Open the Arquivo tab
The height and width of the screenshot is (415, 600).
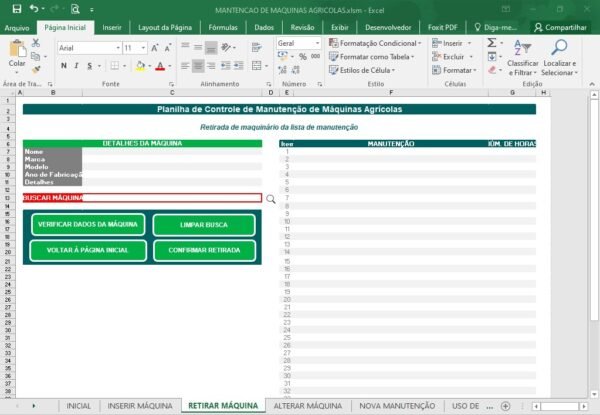coord(17,28)
